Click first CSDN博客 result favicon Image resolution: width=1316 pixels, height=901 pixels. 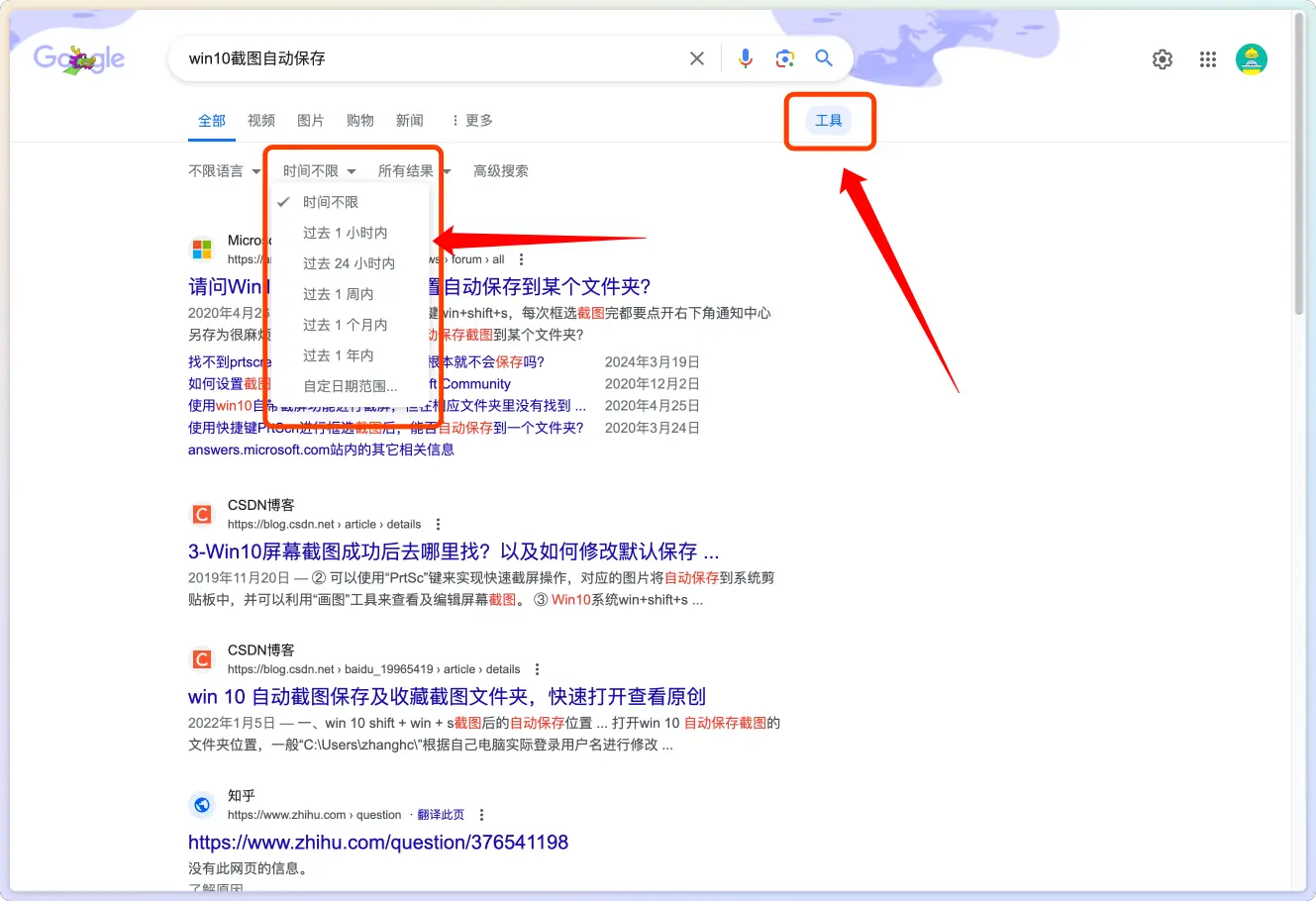pyautogui.click(x=202, y=514)
